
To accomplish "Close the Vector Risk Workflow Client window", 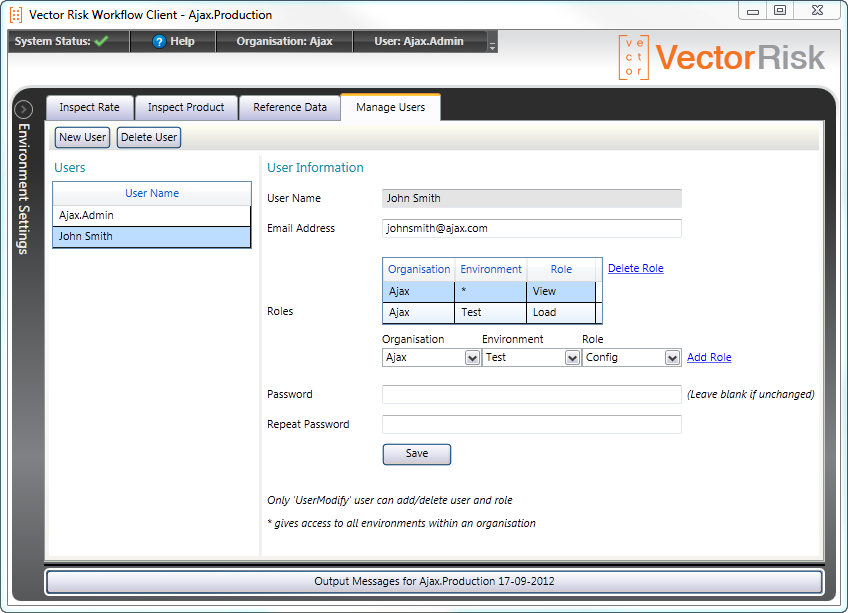I will coord(818,11).
